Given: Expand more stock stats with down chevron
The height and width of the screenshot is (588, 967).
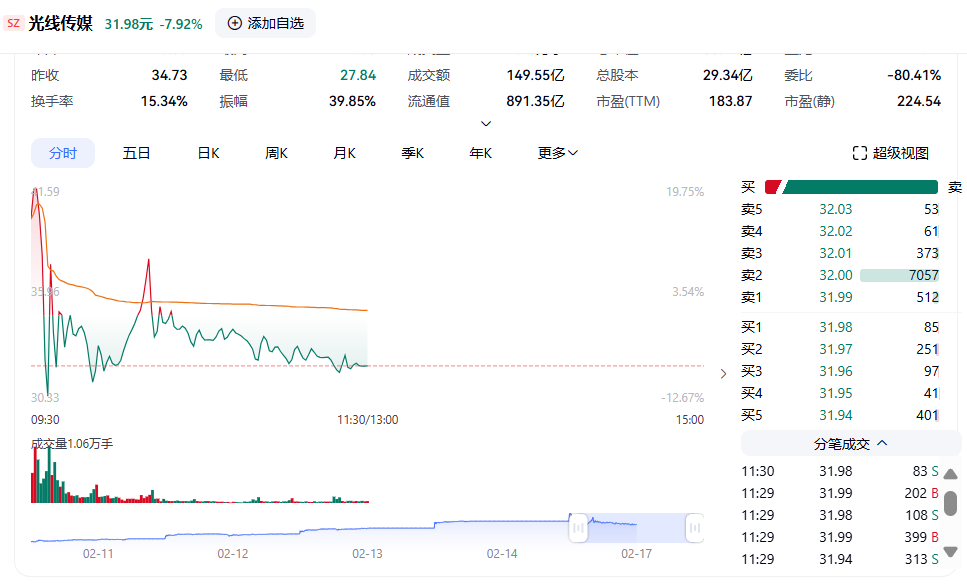Looking at the screenshot, I should 486,124.
